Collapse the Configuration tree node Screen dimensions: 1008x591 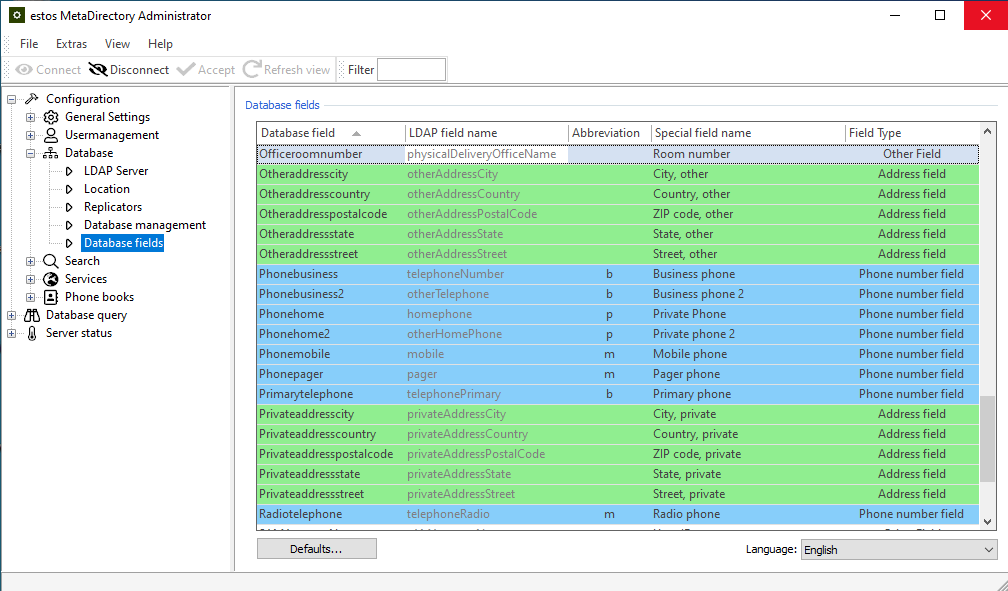[x=12, y=99]
